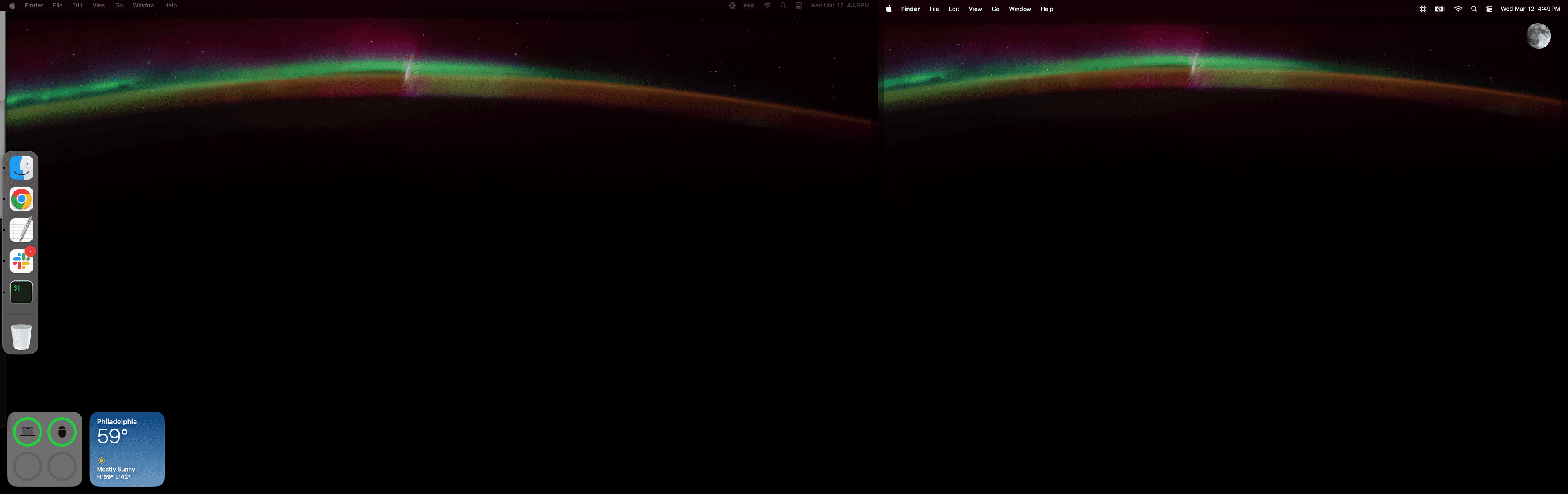Open Google Chrome from the Dock
Image resolution: width=1568 pixels, height=494 pixels.
click(x=21, y=198)
